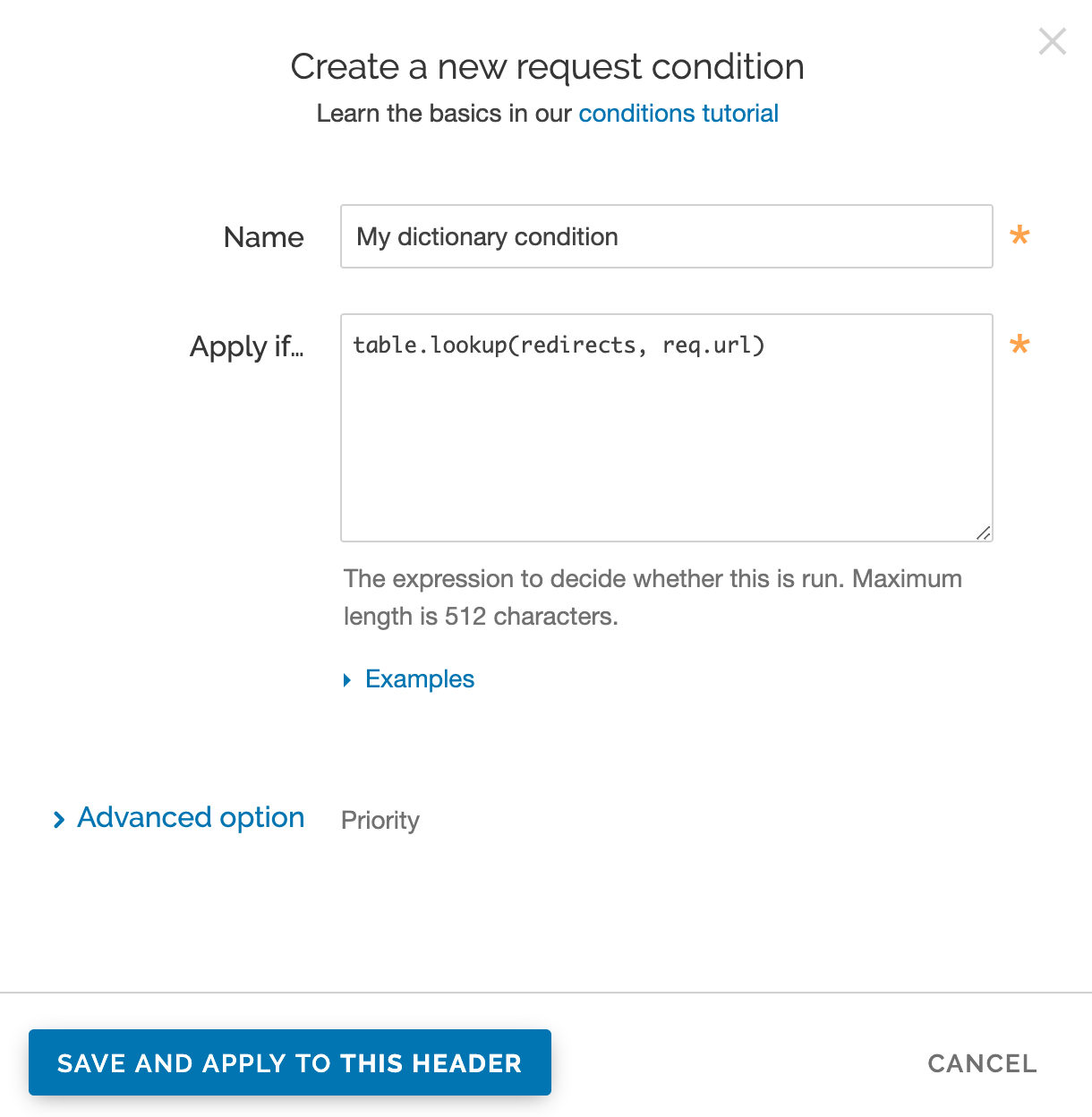Image resolution: width=1092 pixels, height=1117 pixels.
Task: Cancel creating the request condition
Action: 982,1063
